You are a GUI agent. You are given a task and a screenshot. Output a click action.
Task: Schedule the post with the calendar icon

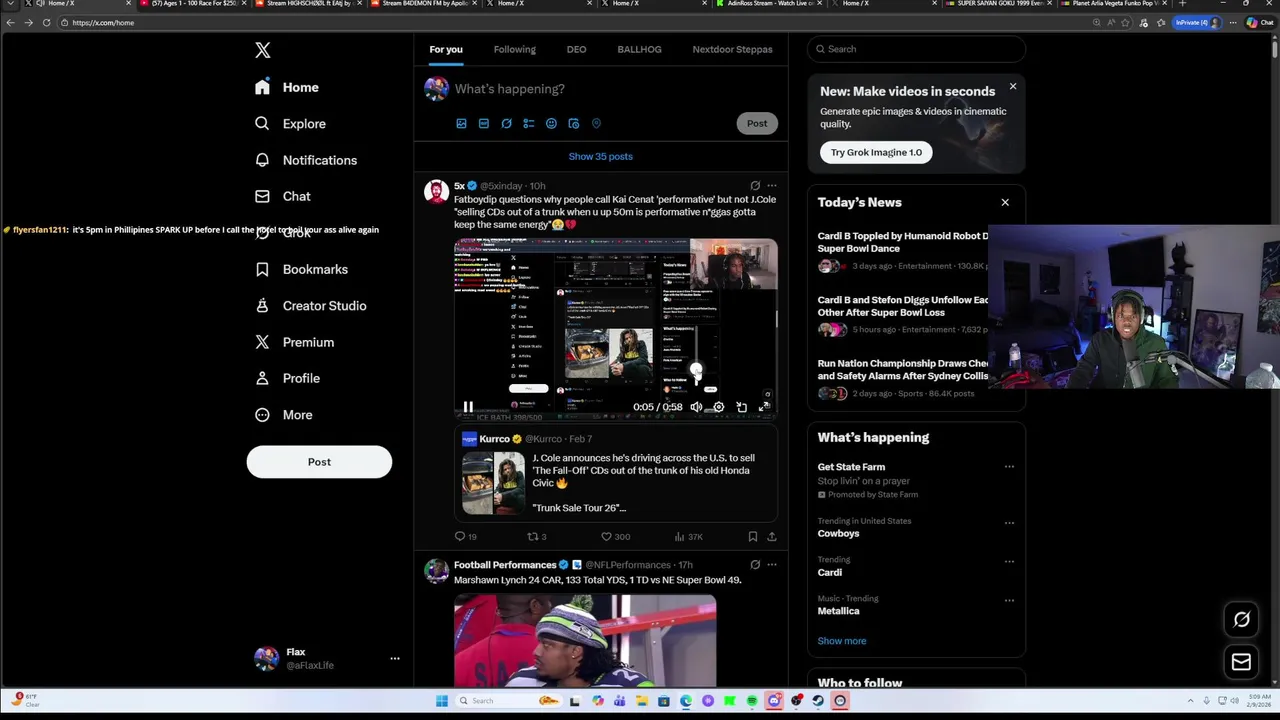[x=574, y=123]
